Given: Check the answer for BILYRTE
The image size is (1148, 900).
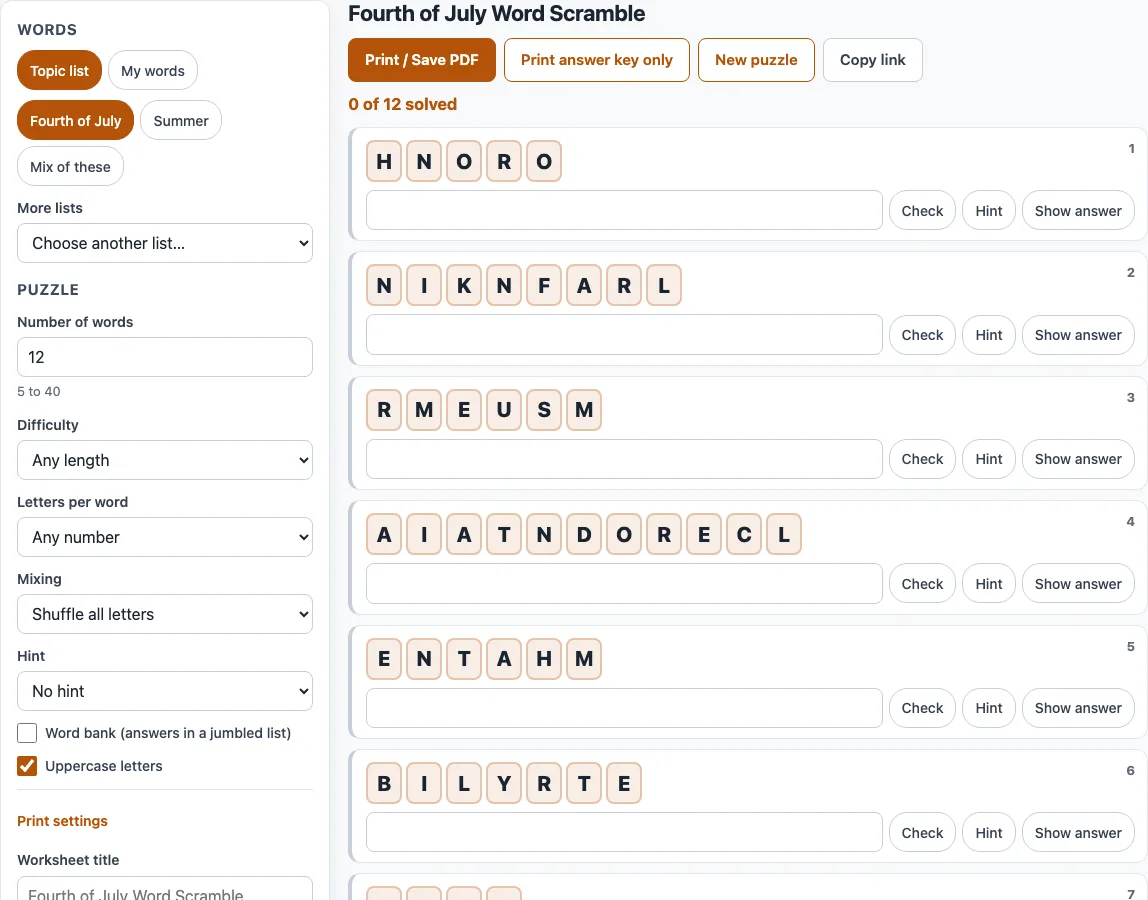Looking at the screenshot, I should [x=922, y=833].
